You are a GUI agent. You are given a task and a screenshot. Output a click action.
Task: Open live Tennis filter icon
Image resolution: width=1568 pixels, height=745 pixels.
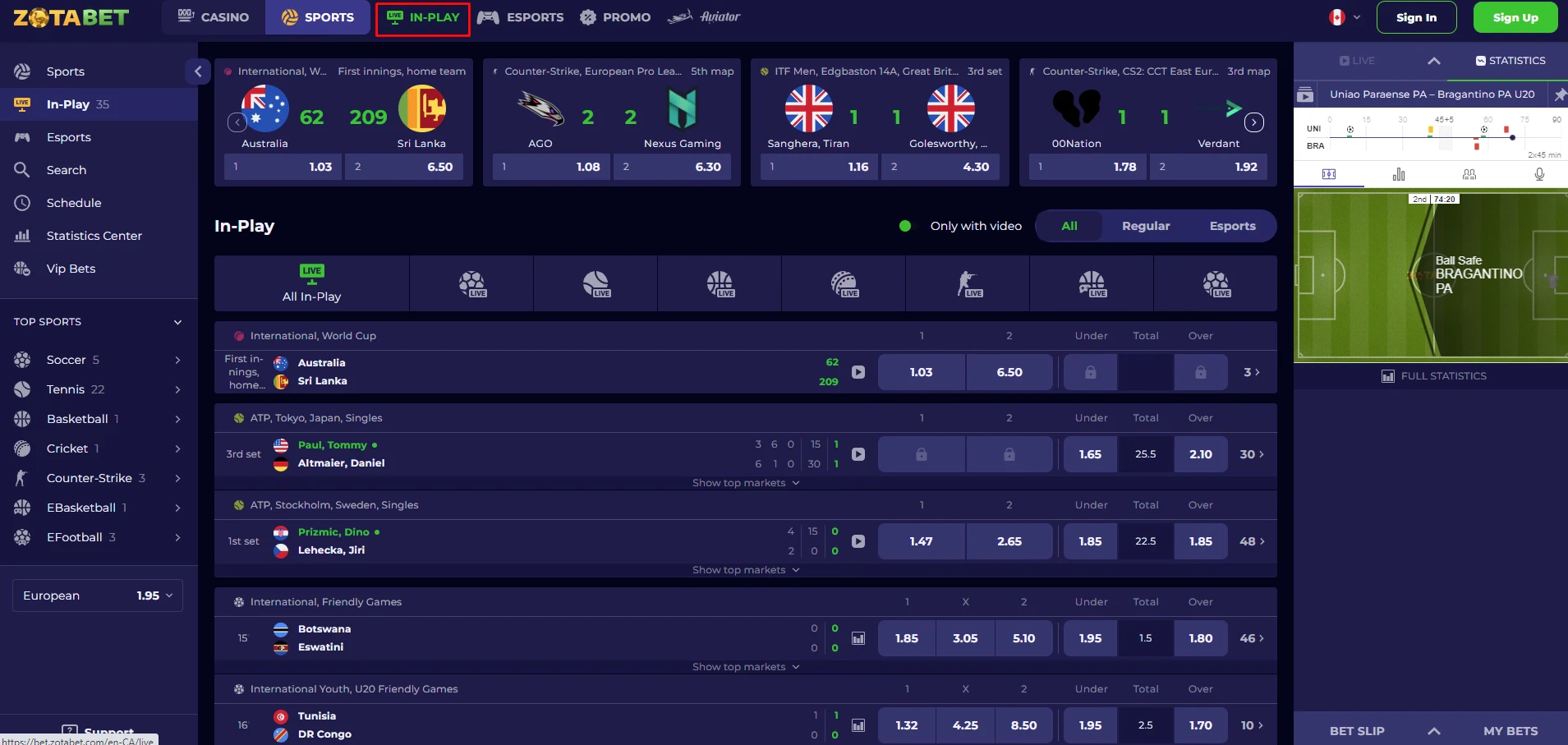coord(595,283)
